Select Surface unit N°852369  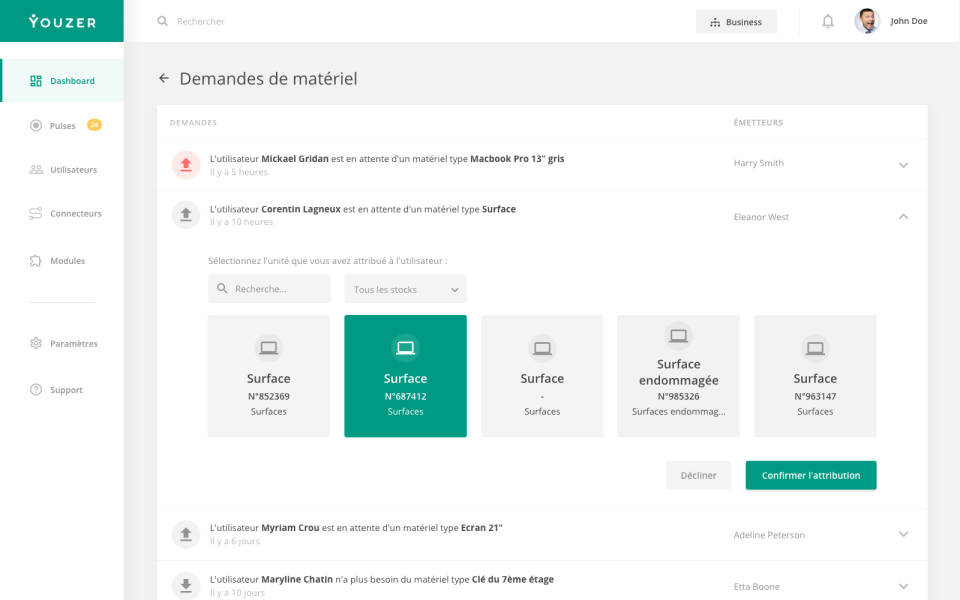268,376
